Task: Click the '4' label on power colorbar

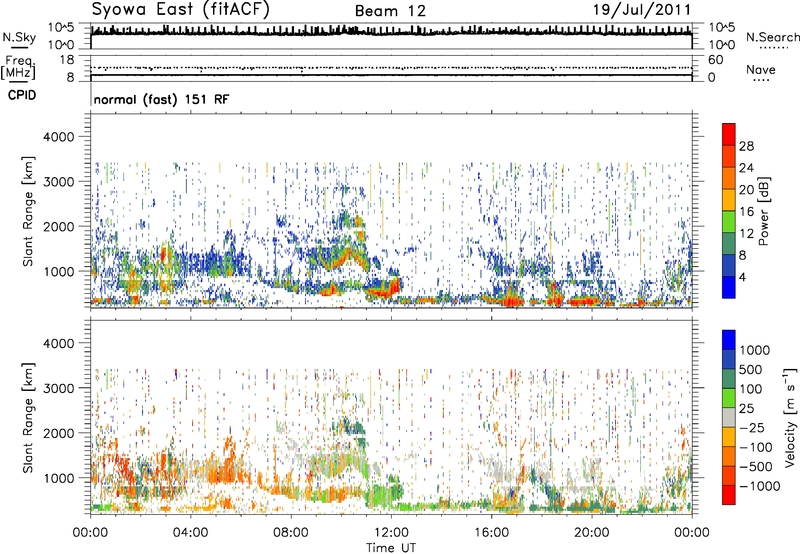Action: tap(742, 278)
